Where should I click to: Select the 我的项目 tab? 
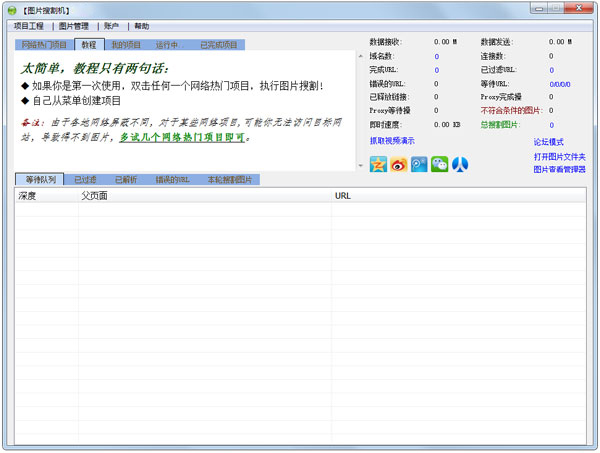(126, 45)
